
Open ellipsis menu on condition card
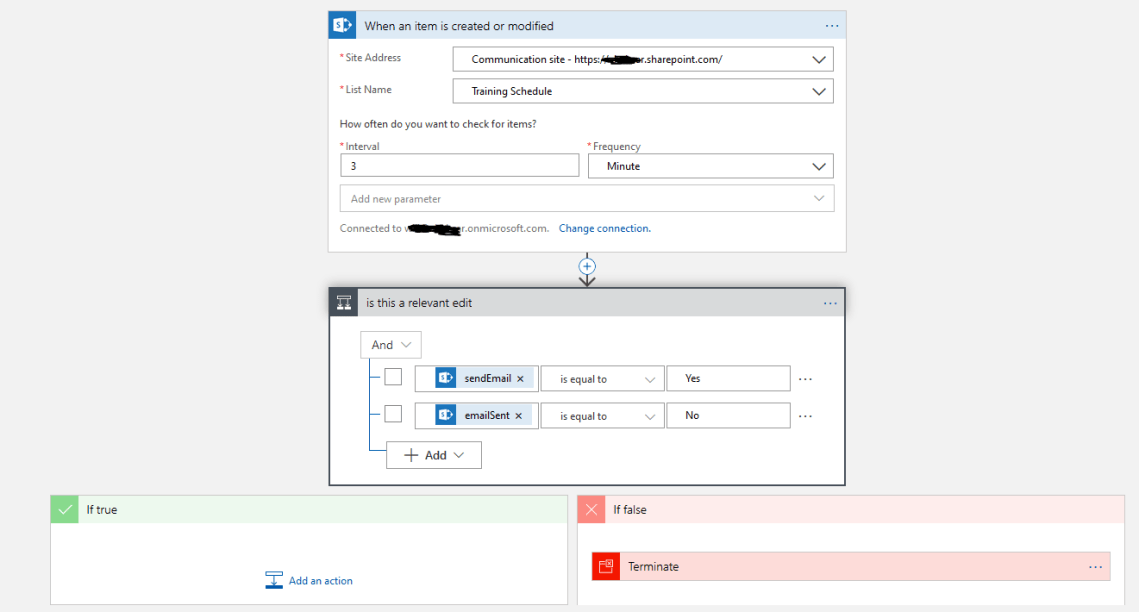pos(830,303)
